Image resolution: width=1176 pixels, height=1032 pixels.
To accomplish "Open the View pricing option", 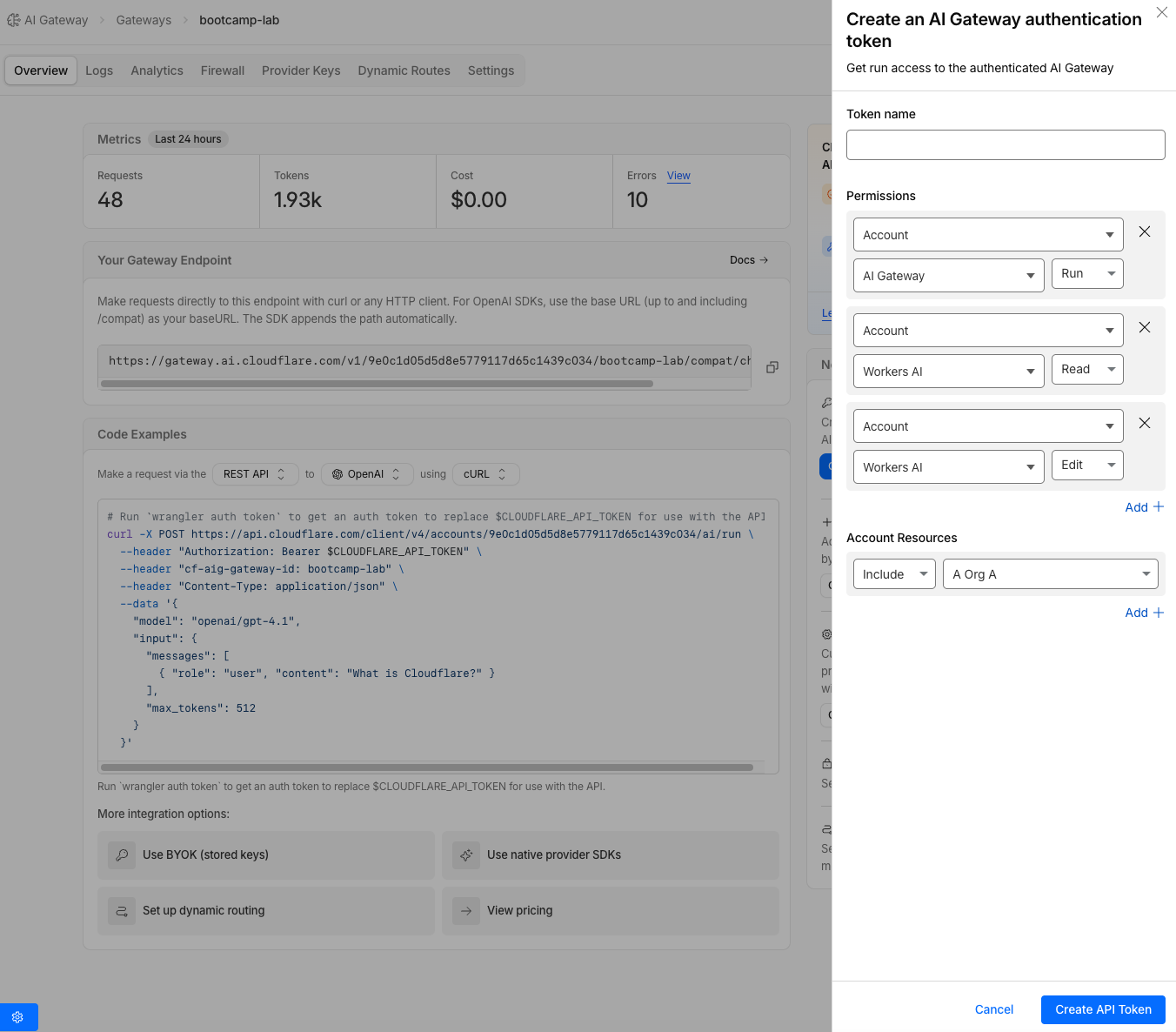I will pos(611,910).
